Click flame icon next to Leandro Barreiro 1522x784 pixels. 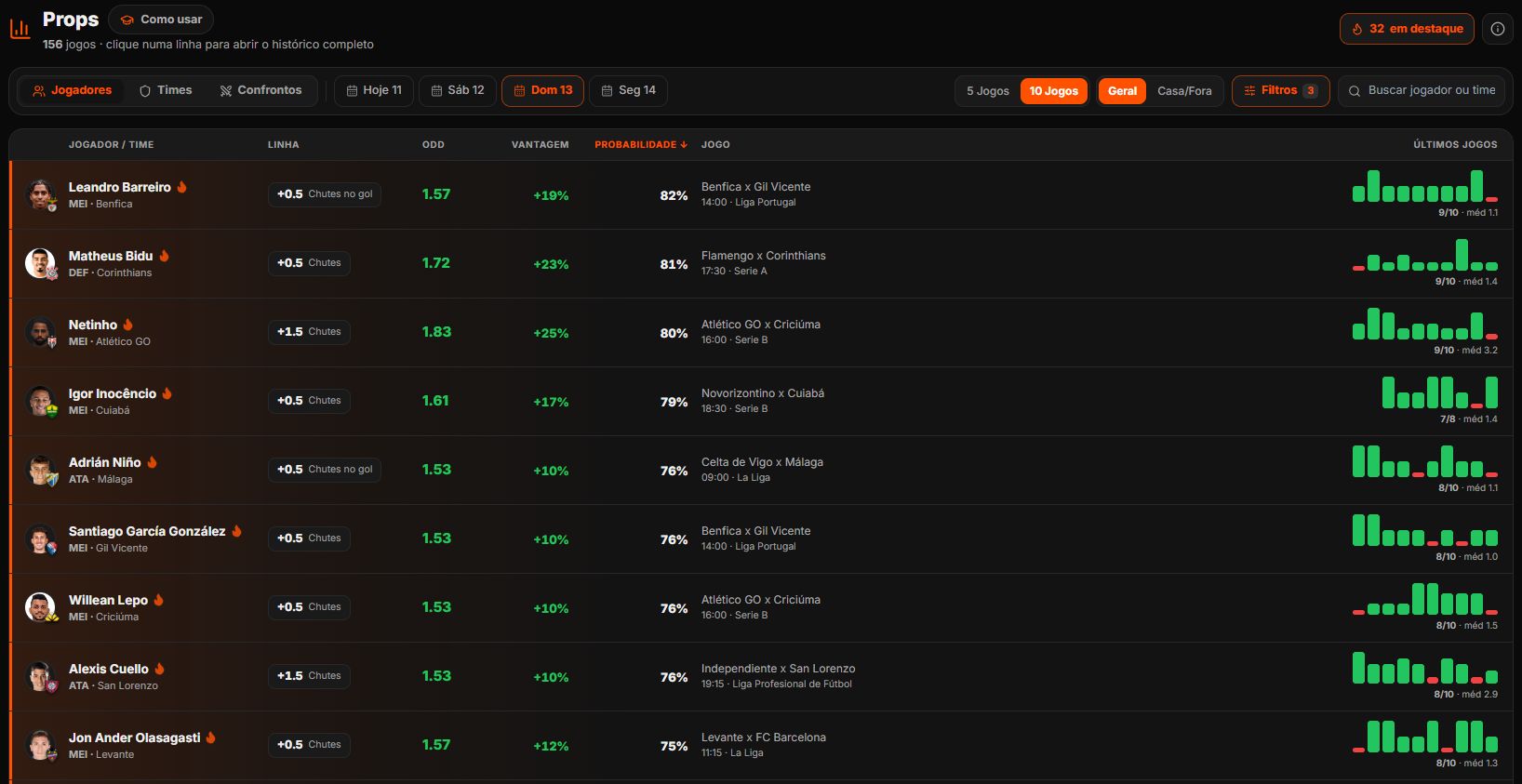click(x=182, y=187)
